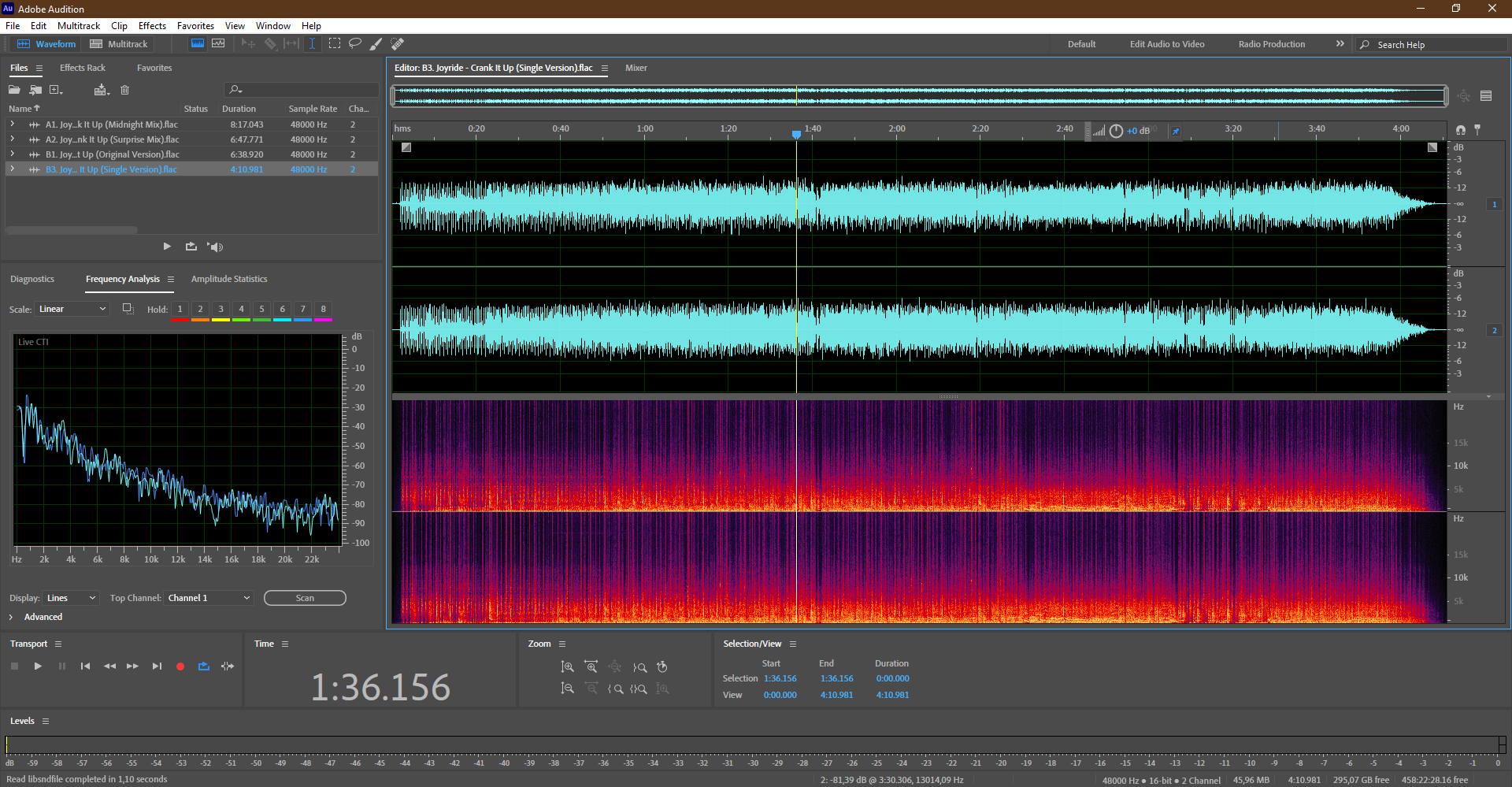Image resolution: width=1512 pixels, height=787 pixels.
Task: Switch to the Effects Rack tab
Action: point(82,68)
